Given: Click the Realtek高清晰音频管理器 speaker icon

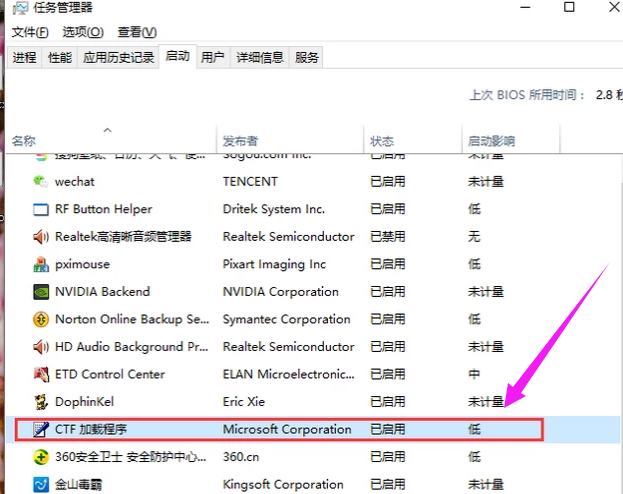Looking at the screenshot, I should [40, 237].
